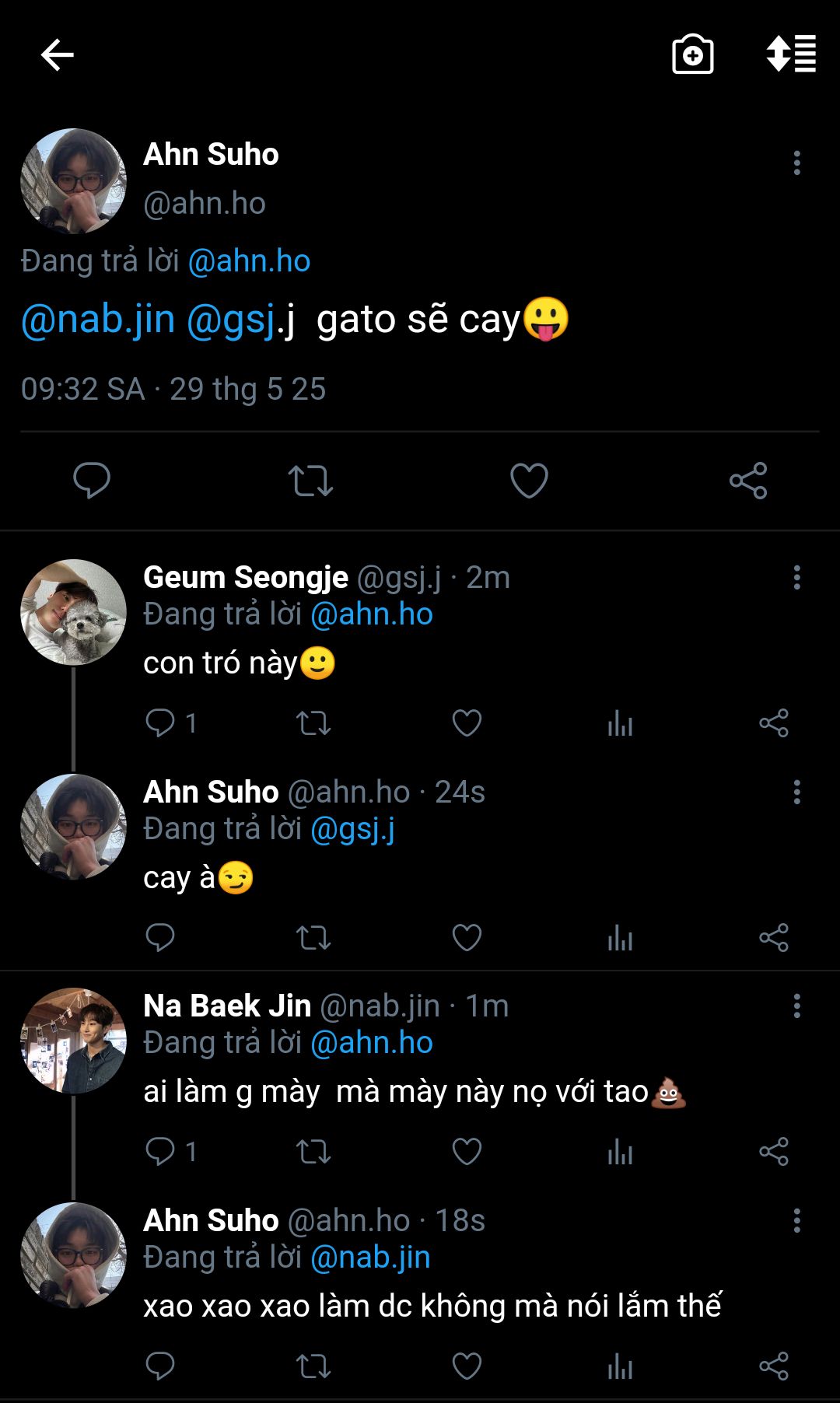Like Geum Seongje's 'con tró này' reply
Screen dimensions: 840x1403
click(467, 723)
